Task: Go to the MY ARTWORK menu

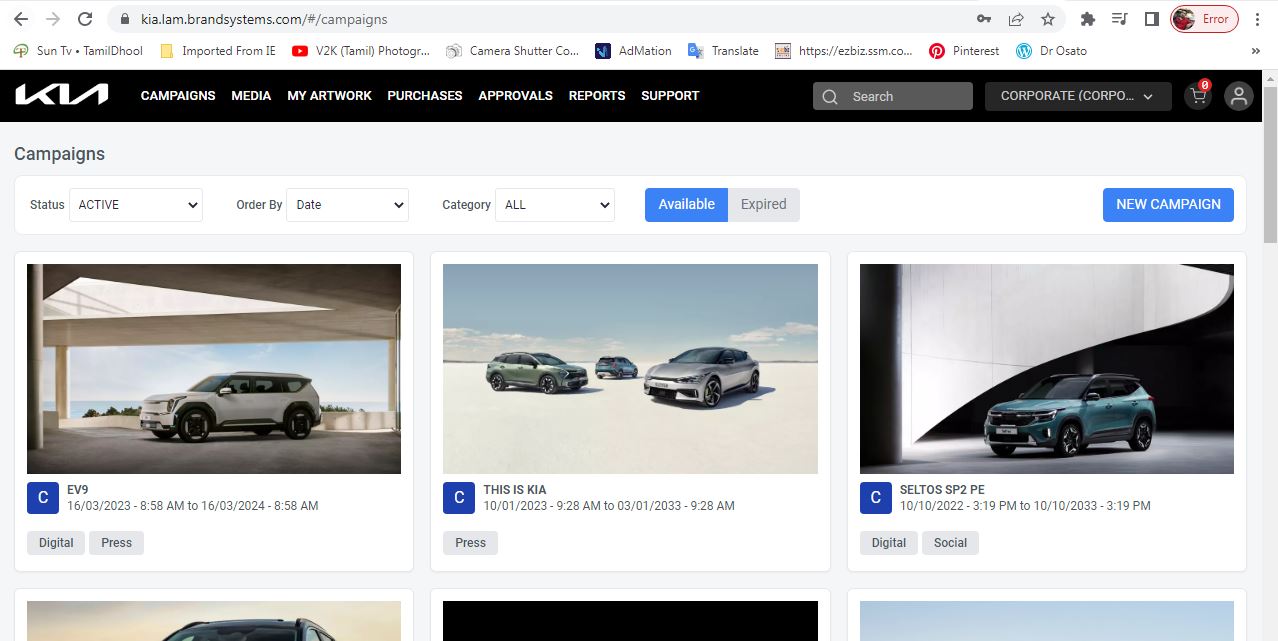Action: [x=329, y=96]
